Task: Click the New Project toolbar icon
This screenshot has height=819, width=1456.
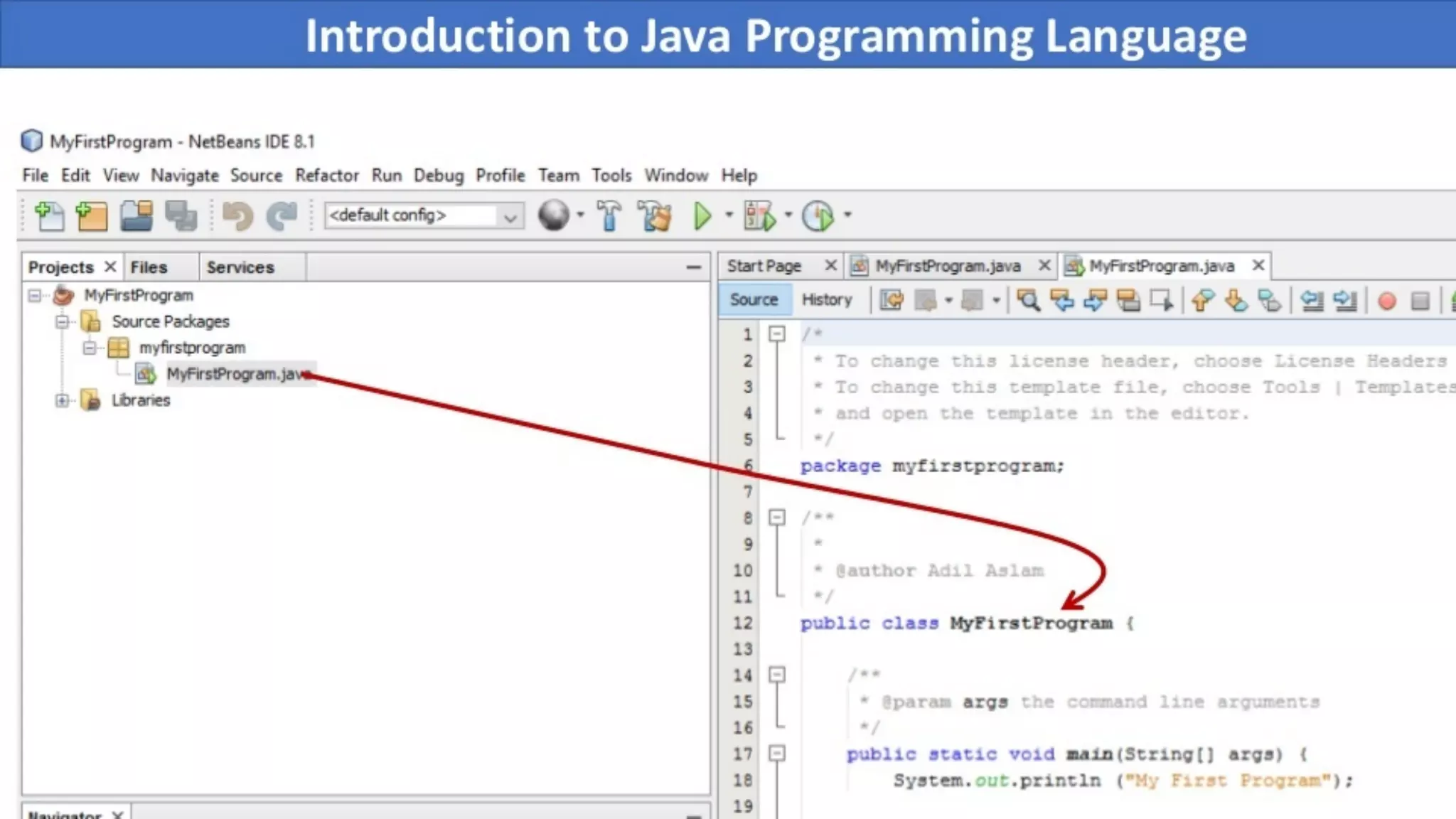Action: tap(92, 215)
